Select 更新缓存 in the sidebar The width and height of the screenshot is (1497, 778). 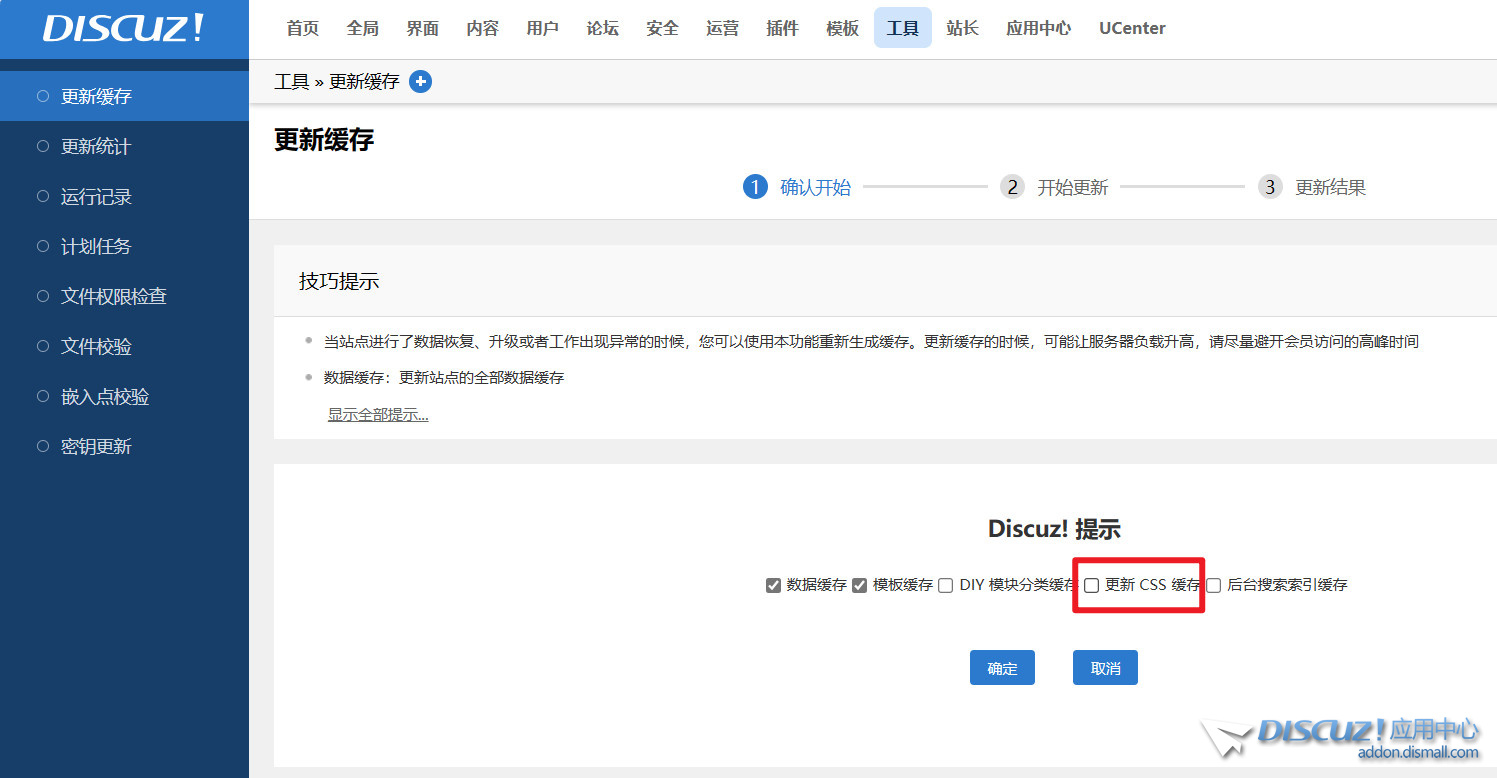coord(124,96)
